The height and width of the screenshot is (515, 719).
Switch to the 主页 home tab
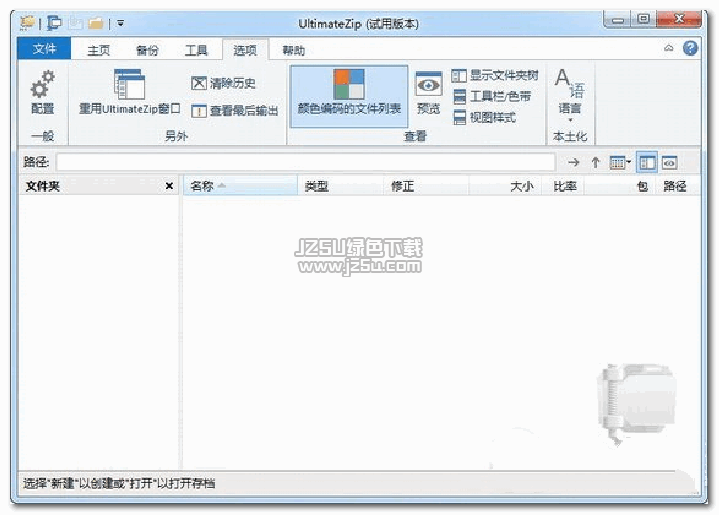coord(99,50)
